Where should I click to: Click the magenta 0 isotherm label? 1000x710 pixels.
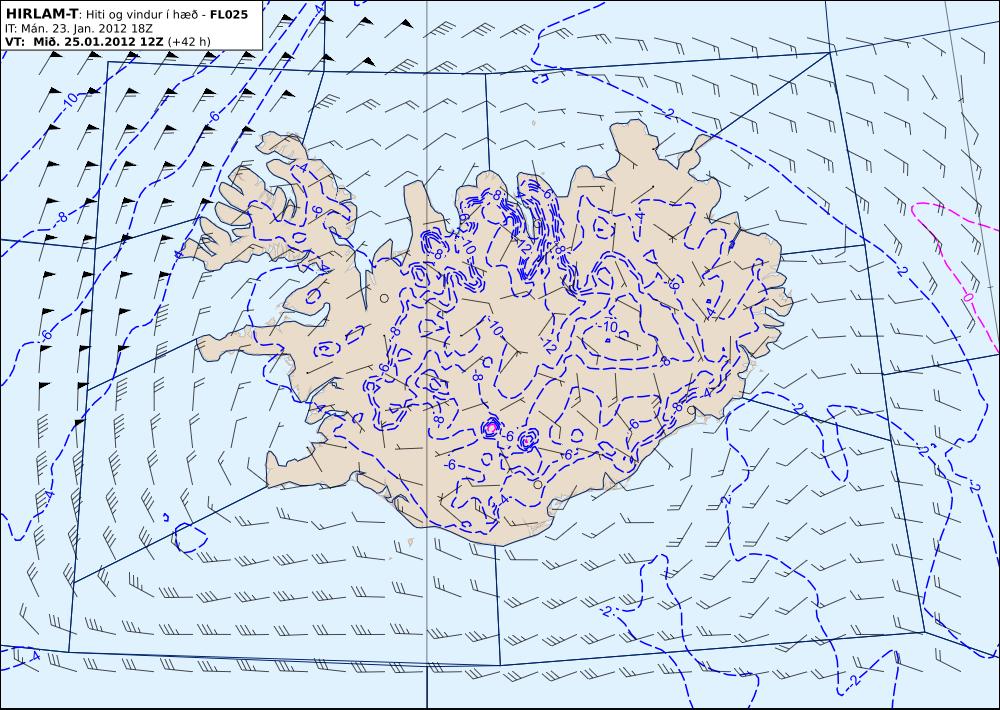pyautogui.click(x=968, y=298)
